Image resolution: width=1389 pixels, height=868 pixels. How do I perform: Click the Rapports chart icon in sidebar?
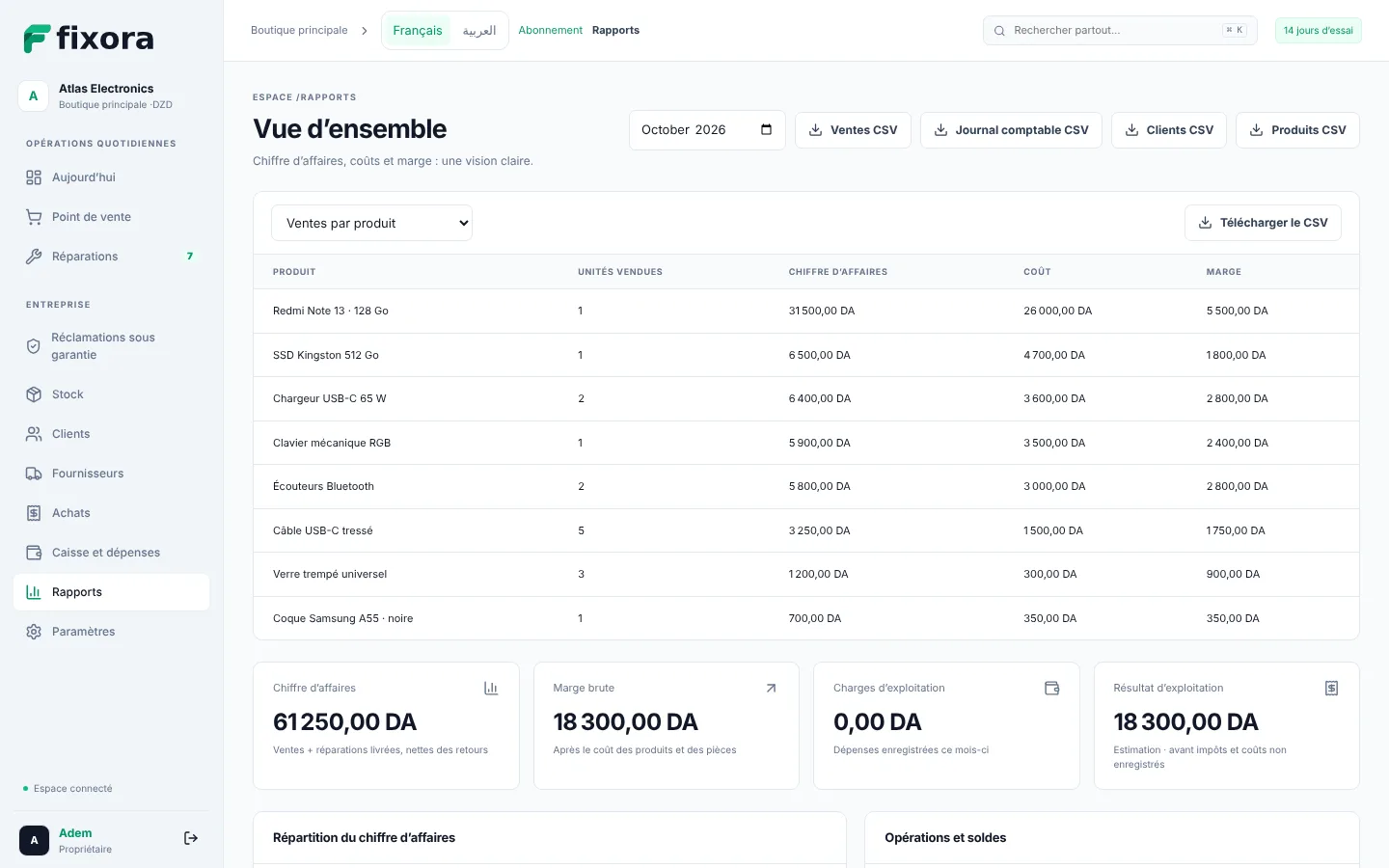click(34, 592)
